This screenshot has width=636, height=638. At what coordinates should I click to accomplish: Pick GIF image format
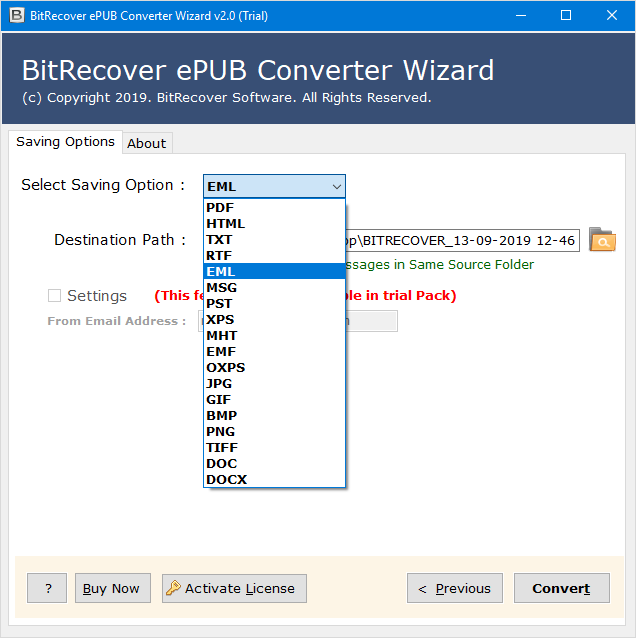point(274,400)
